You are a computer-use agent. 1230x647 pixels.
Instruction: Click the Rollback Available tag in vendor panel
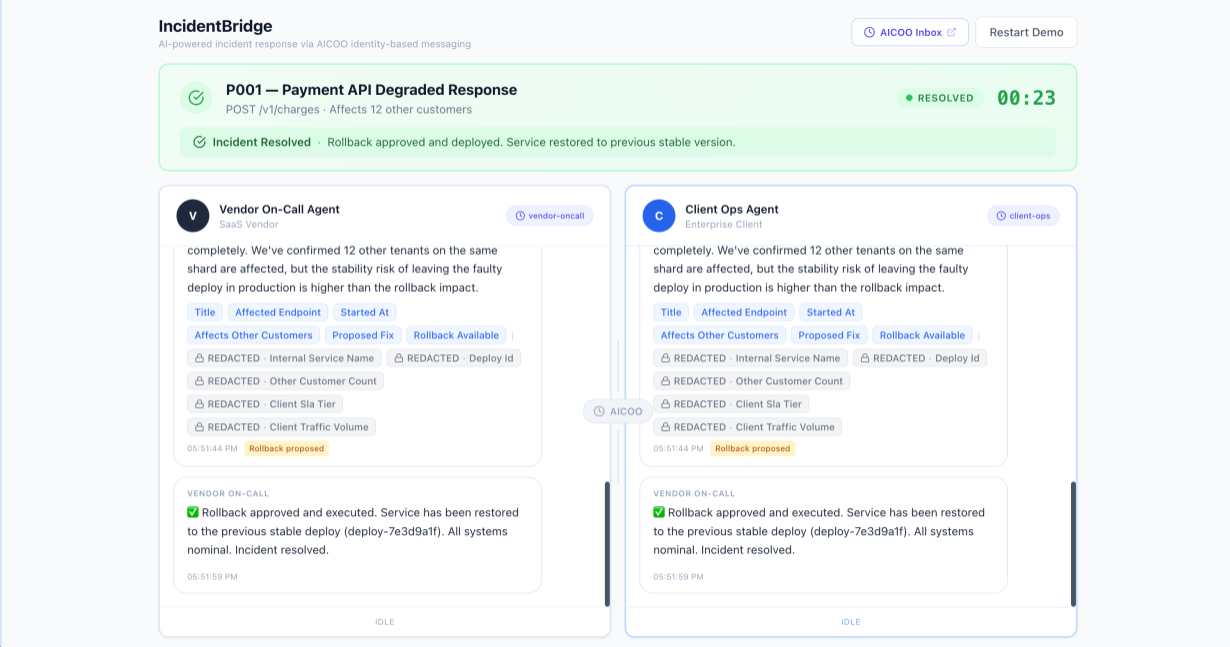click(x=457, y=335)
